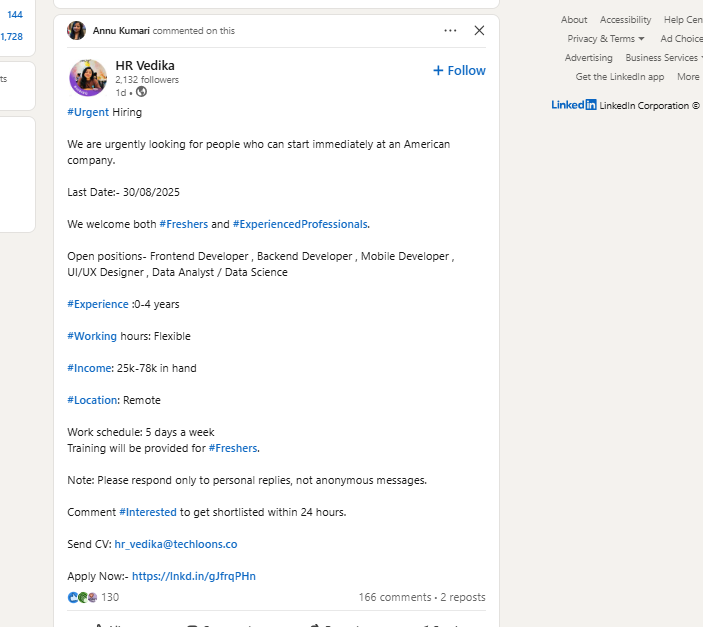The width and height of the screenshot is (703, 627).
Task: Click Annu Kumari's small profile photo
Action: click(x=76, y=30)
